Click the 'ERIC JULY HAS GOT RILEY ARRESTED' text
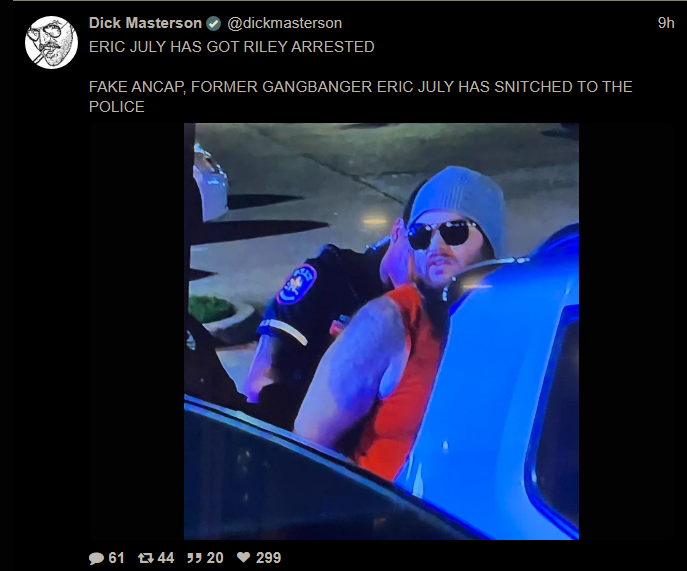 tap(232, 47)
